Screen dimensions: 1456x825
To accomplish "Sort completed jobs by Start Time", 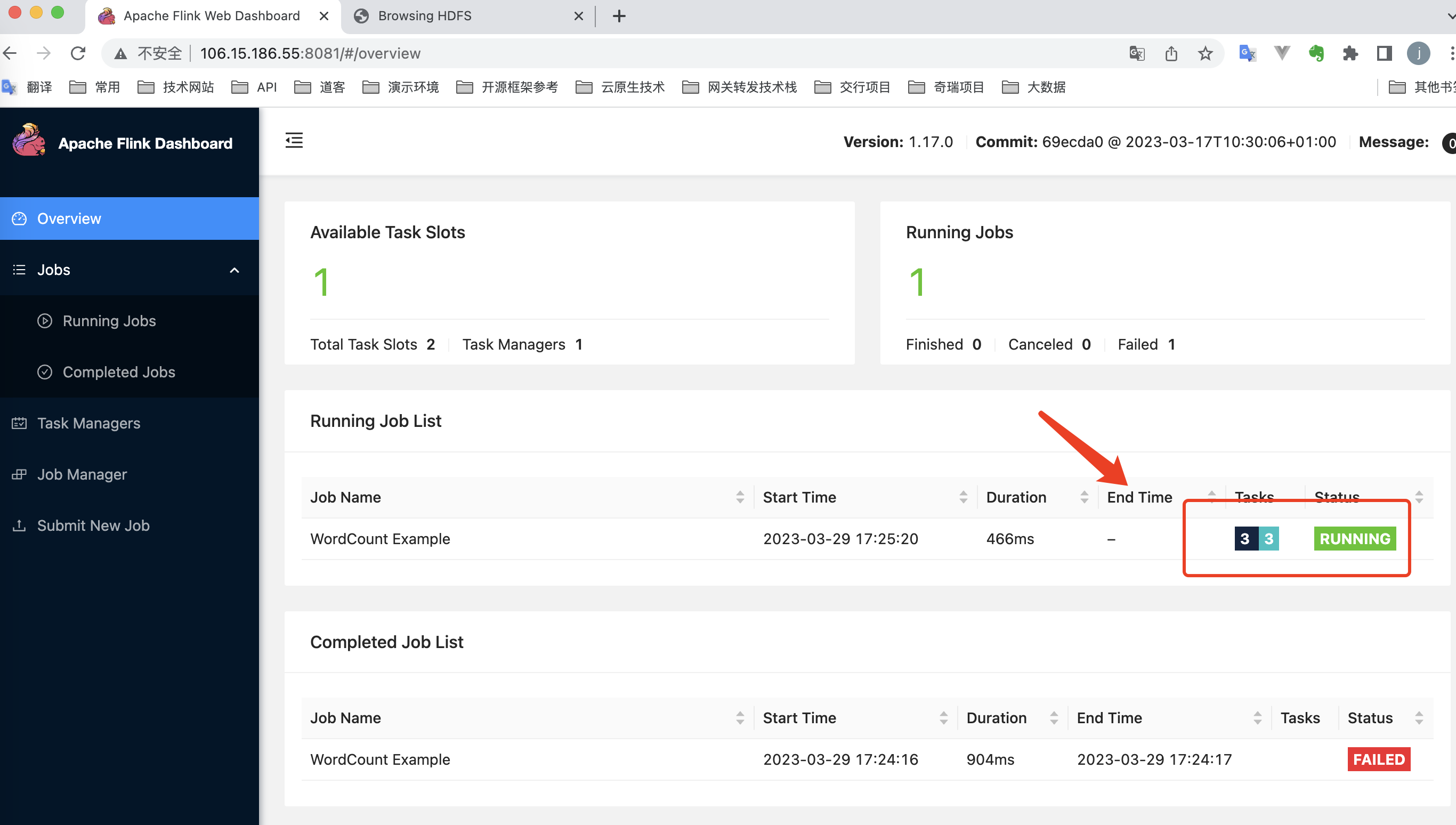I will pos(943,718).
